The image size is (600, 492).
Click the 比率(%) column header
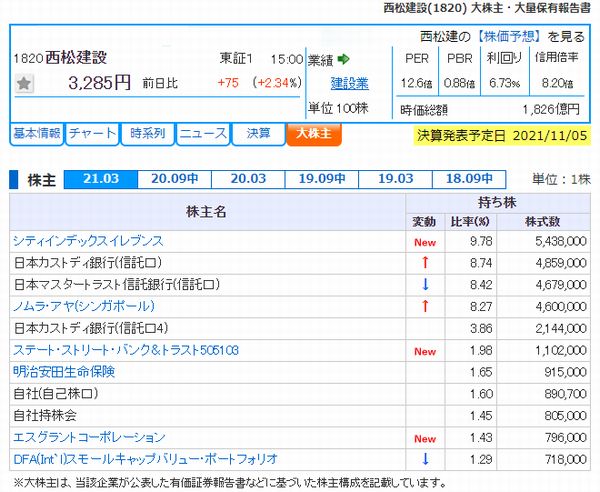click(470, 222)
